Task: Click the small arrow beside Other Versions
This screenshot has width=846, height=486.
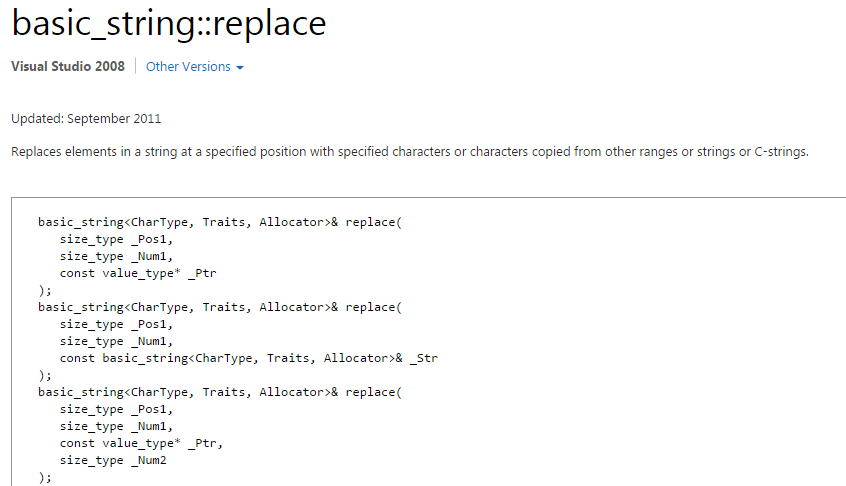Action: (x=240, y=68)
